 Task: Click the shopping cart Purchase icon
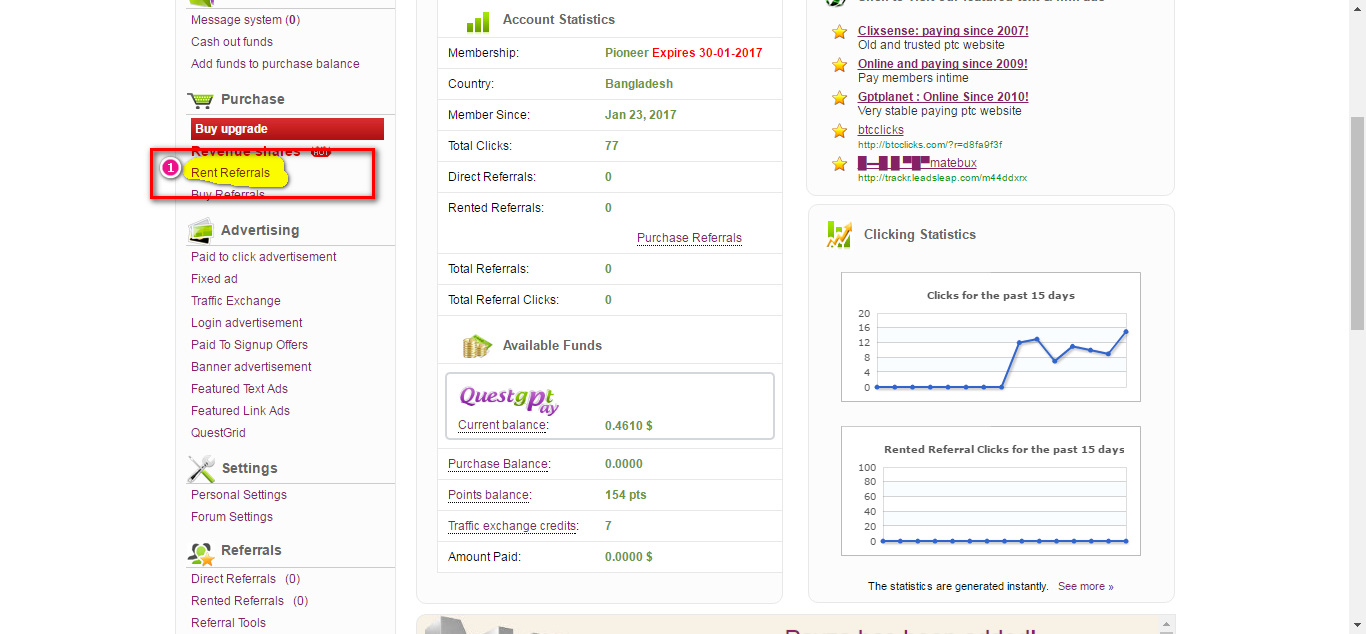point(200,100)
